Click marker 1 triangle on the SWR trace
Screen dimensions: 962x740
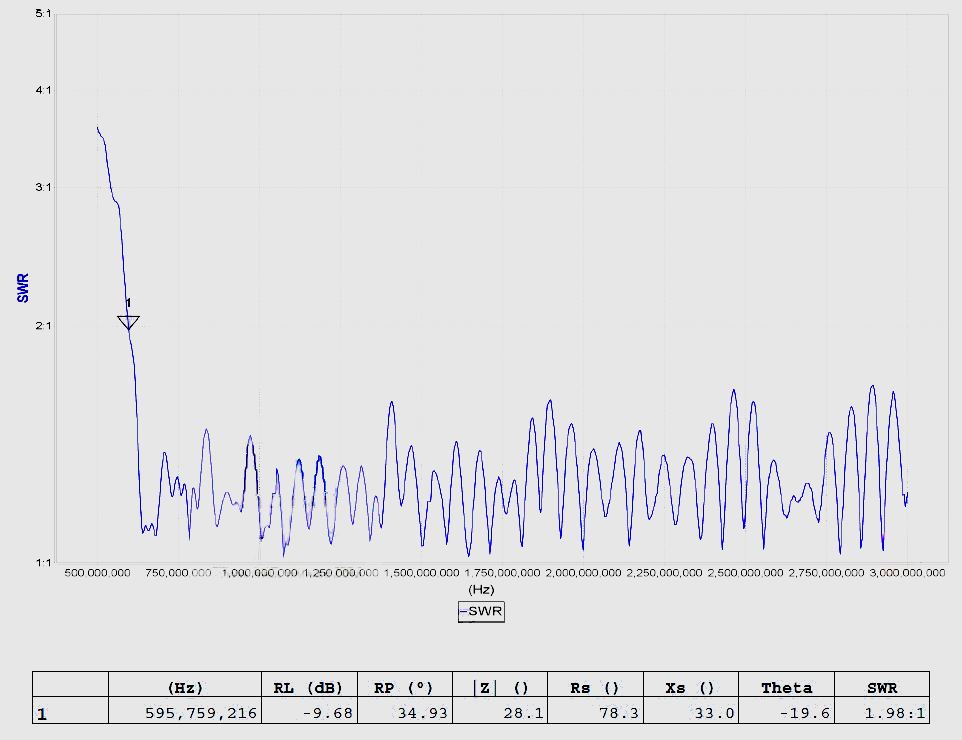point(128,322)
